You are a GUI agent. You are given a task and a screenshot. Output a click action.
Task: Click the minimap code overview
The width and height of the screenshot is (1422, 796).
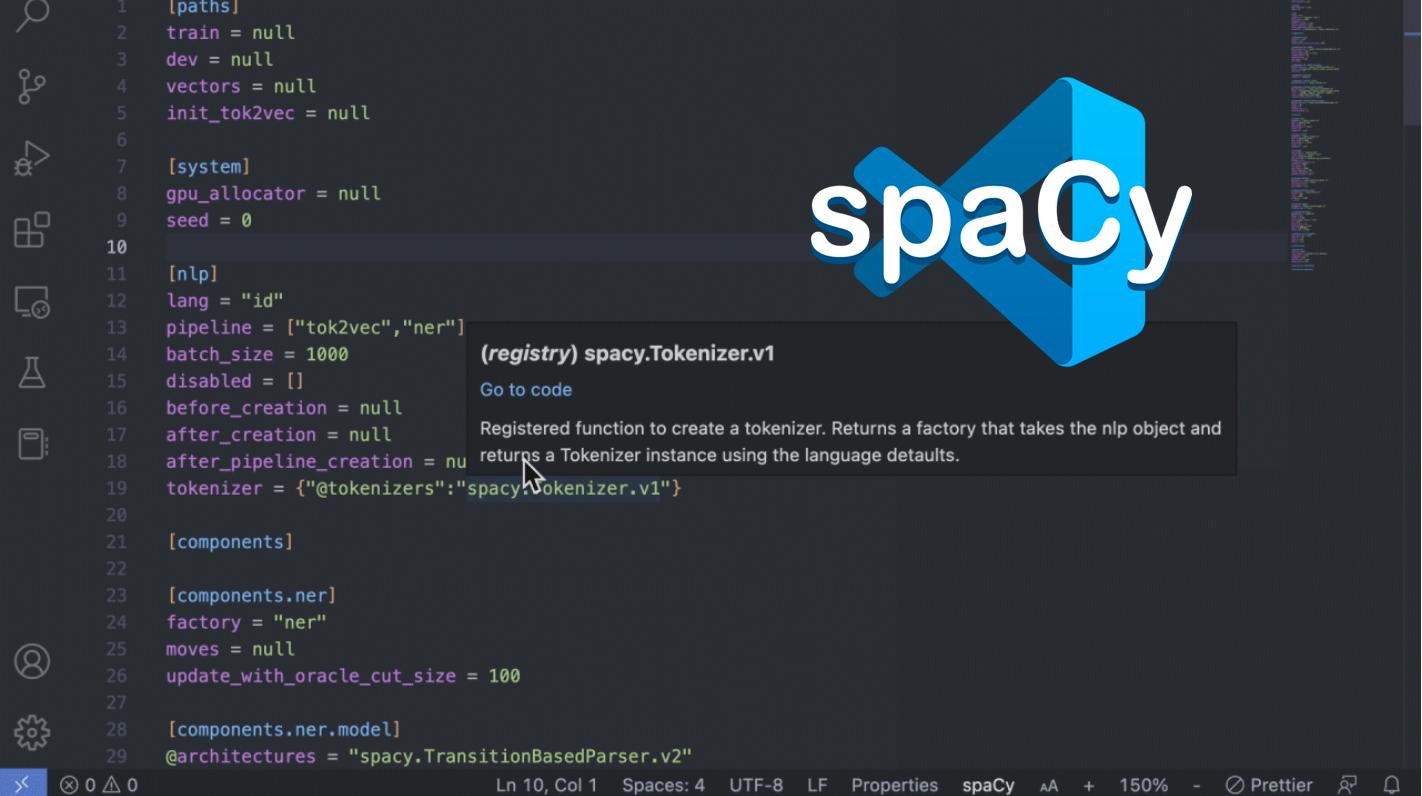[x=1315, y=135]
